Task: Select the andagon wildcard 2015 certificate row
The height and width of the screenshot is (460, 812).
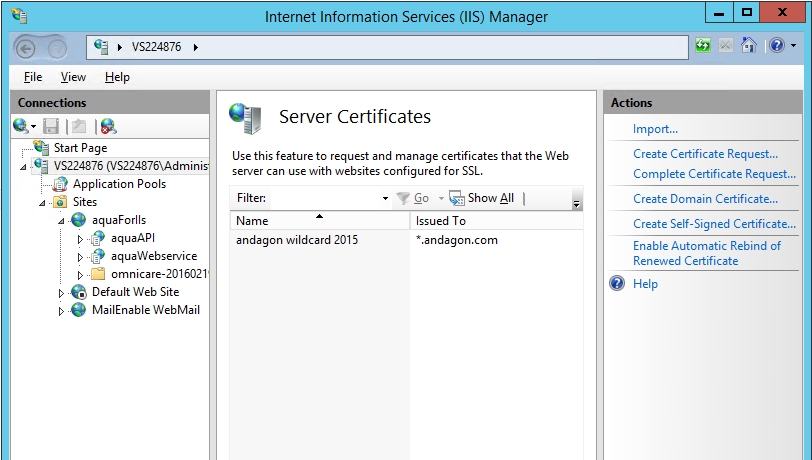Action: click(x=297, y=240)
